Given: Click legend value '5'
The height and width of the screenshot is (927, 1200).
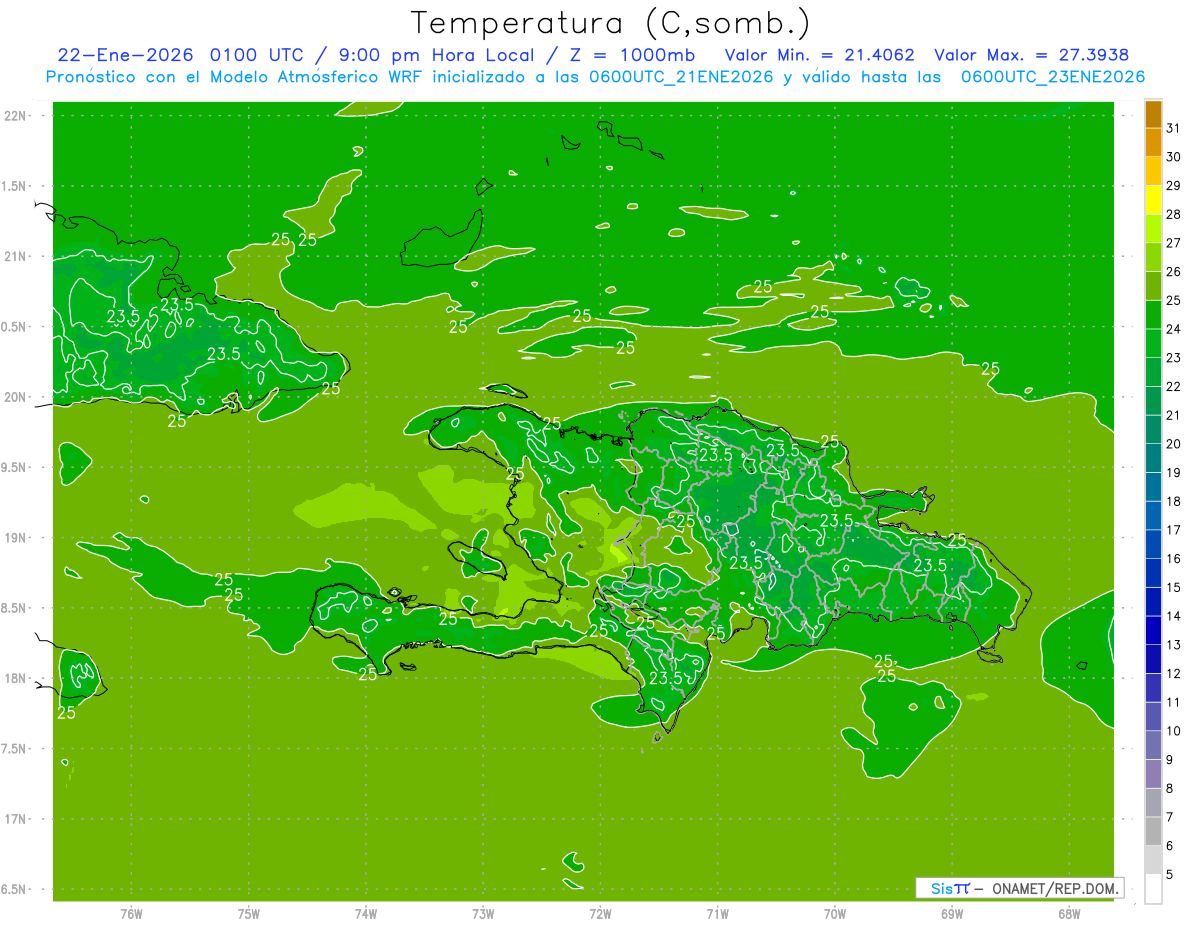Looking at the screenshot, I should tap(1170, 875).
